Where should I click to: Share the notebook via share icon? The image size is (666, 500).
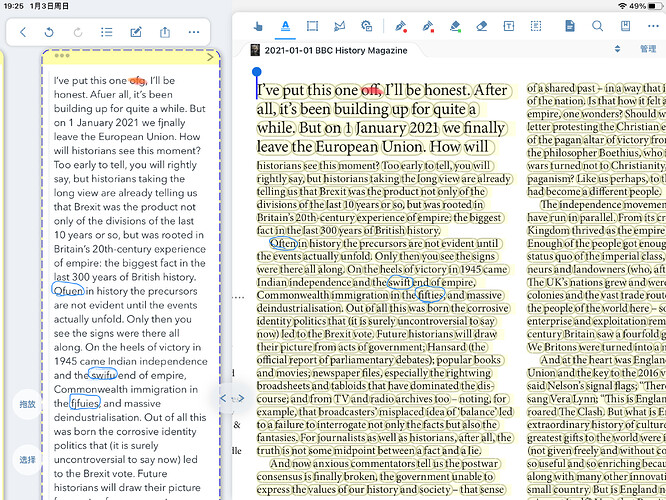165,32
